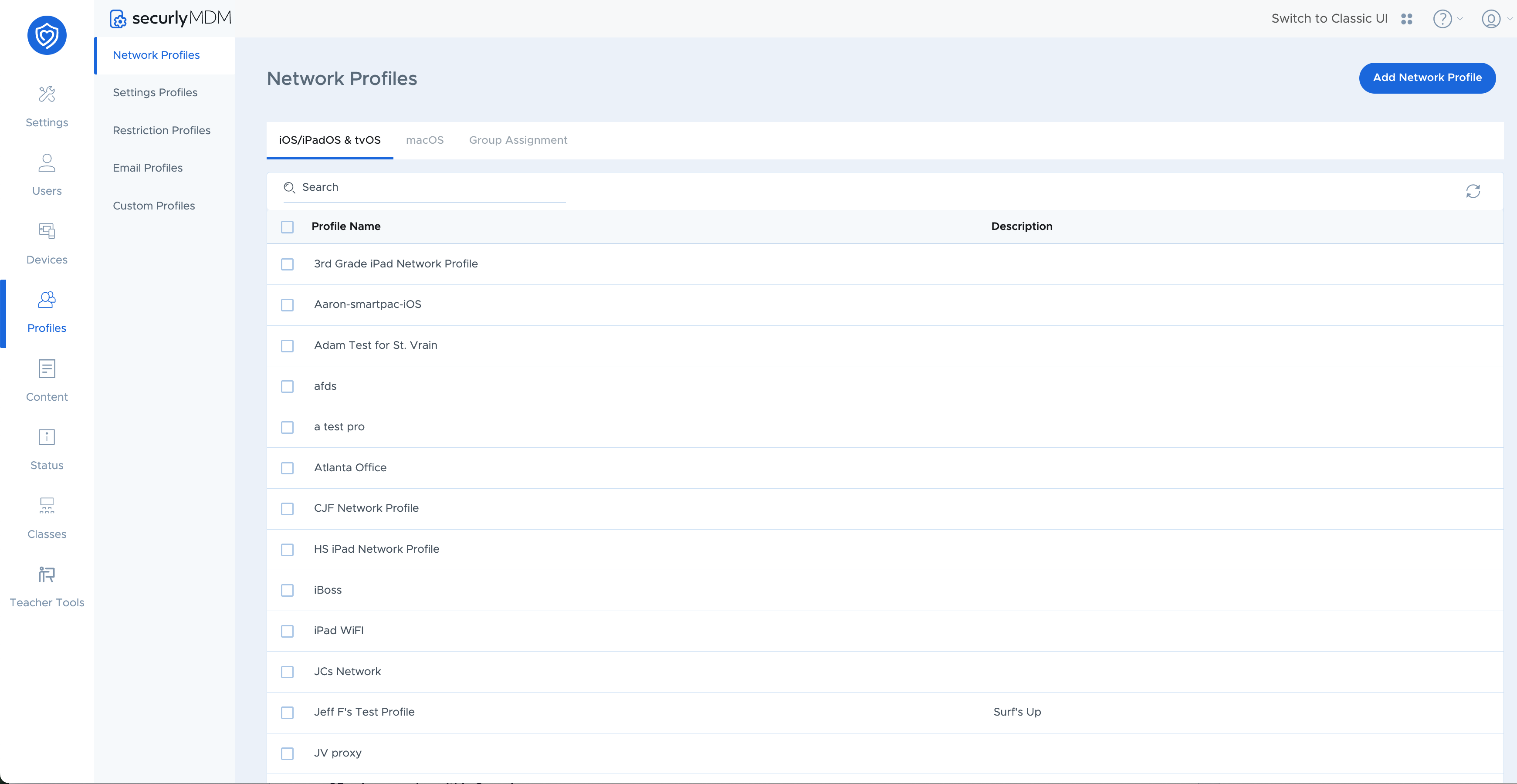The width and height of the screenshot is (1517, 784).
Task: Expand the help menu chevron
Action: click(x=1460, y=19)
